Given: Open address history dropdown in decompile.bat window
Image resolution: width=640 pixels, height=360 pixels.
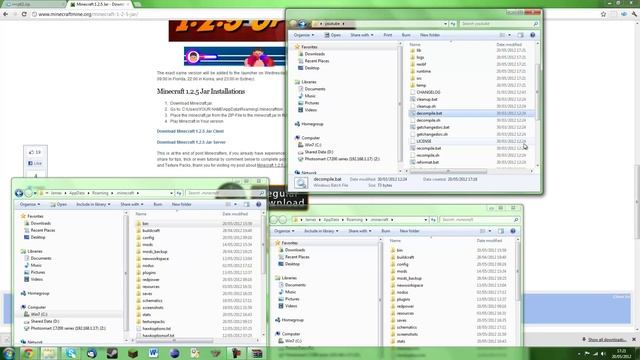Looking at the screenshot, I should pyautogui.click(x=445, y=24).
